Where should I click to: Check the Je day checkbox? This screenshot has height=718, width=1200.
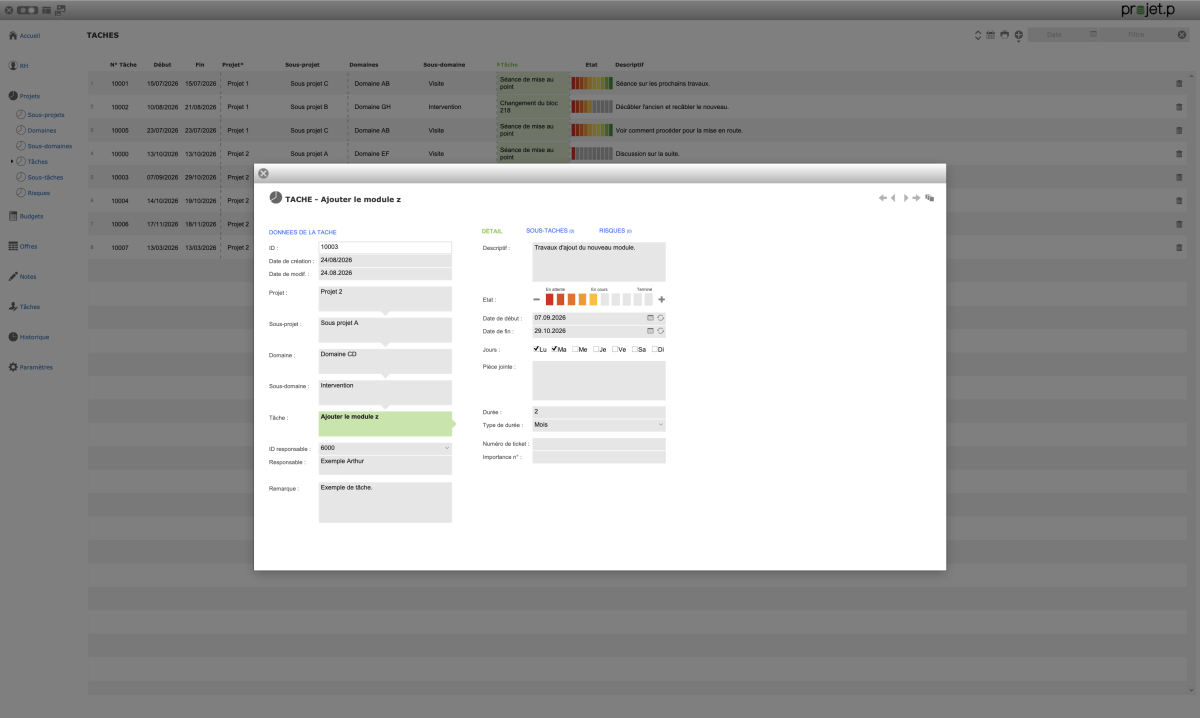click(x=596, y=349)
